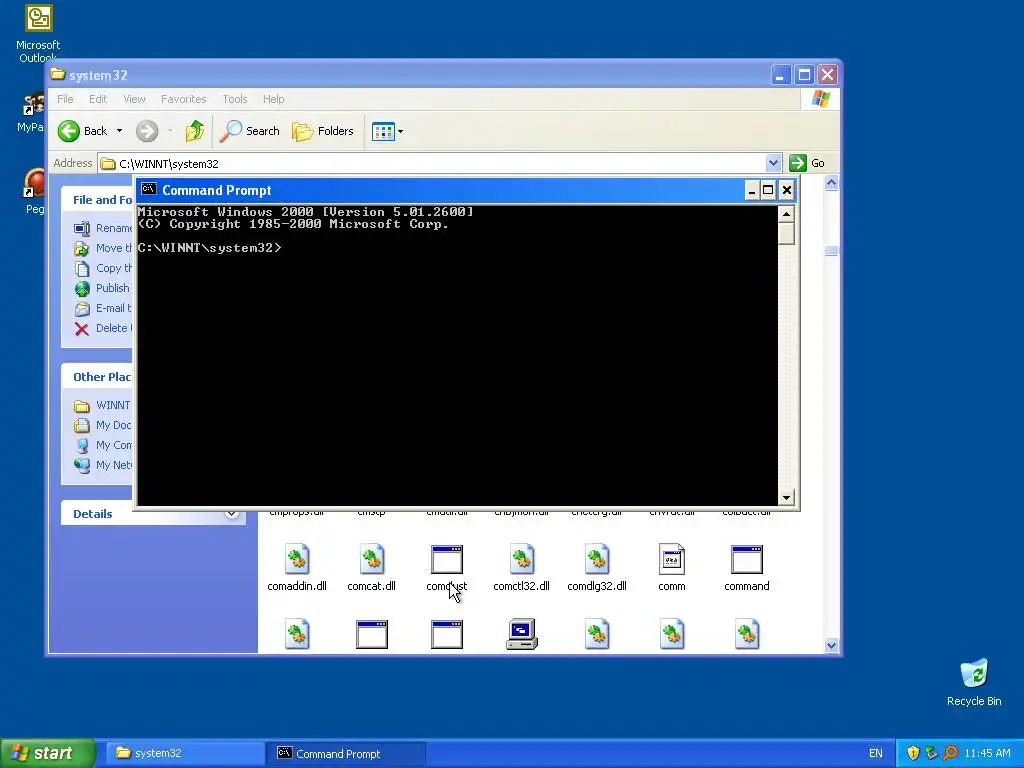Open WINNT folder under Other Places
Image resolution: width=1024 pixels, height=768 pixels.
click(x=103, y=406)
